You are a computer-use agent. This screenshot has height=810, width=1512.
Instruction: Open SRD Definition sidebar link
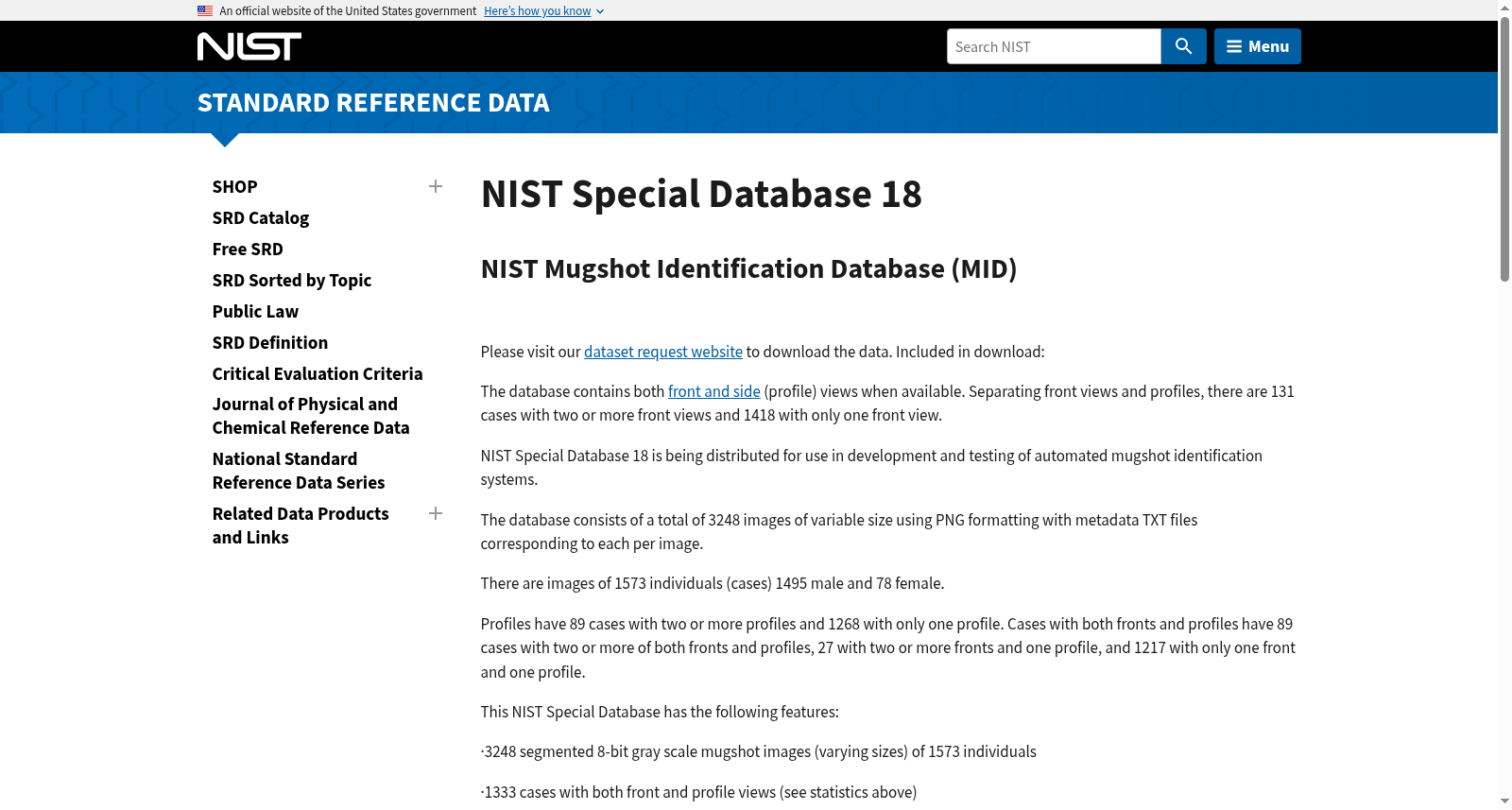coord(270,343)
